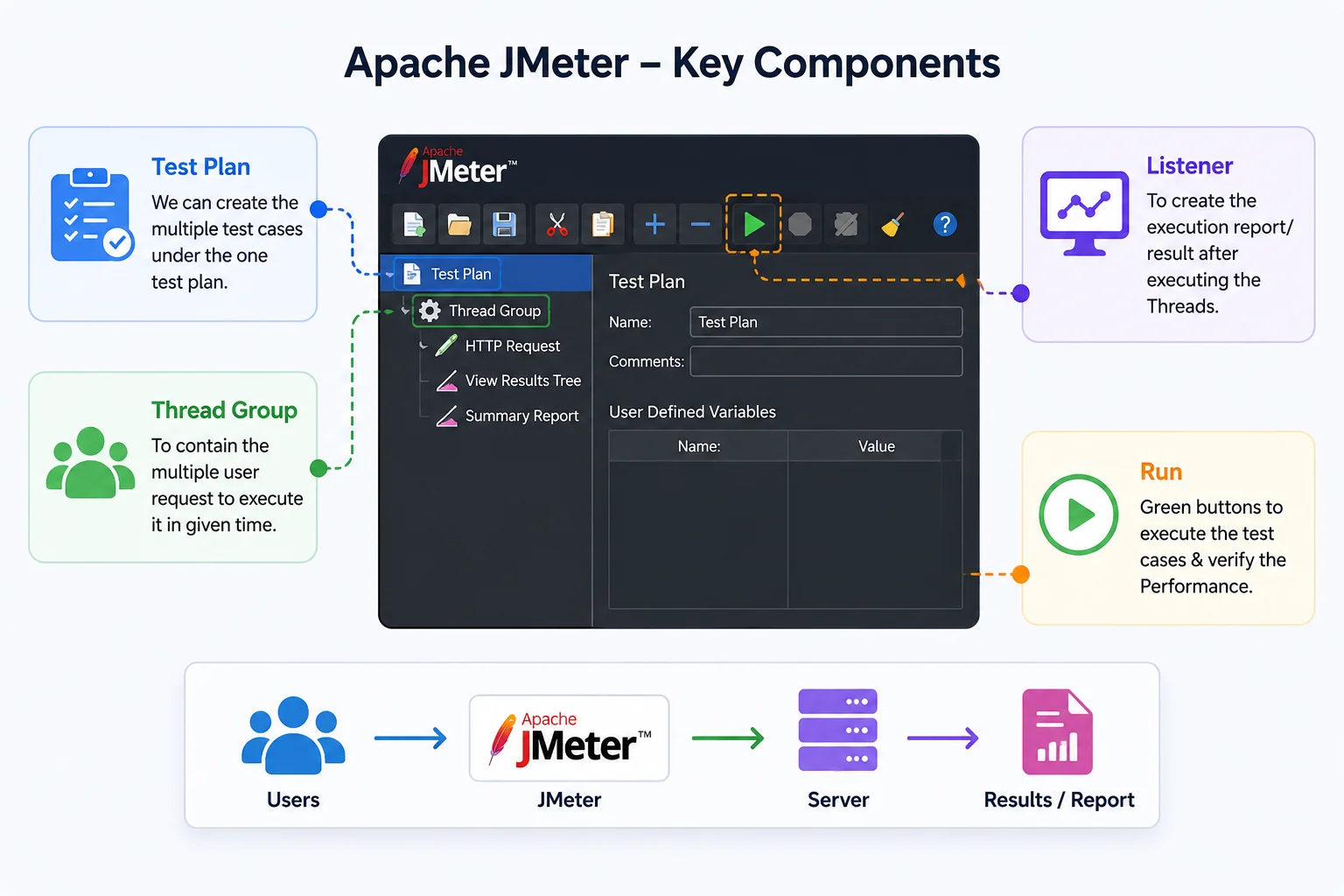Click the Shutdown toolbar icon
This screenshot has width=1344, height=896.
click(x=846, y=225)
